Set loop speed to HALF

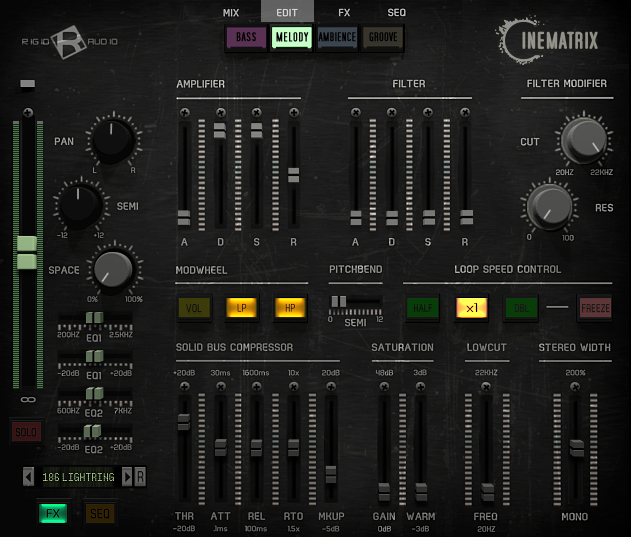(x=423, y=308)
